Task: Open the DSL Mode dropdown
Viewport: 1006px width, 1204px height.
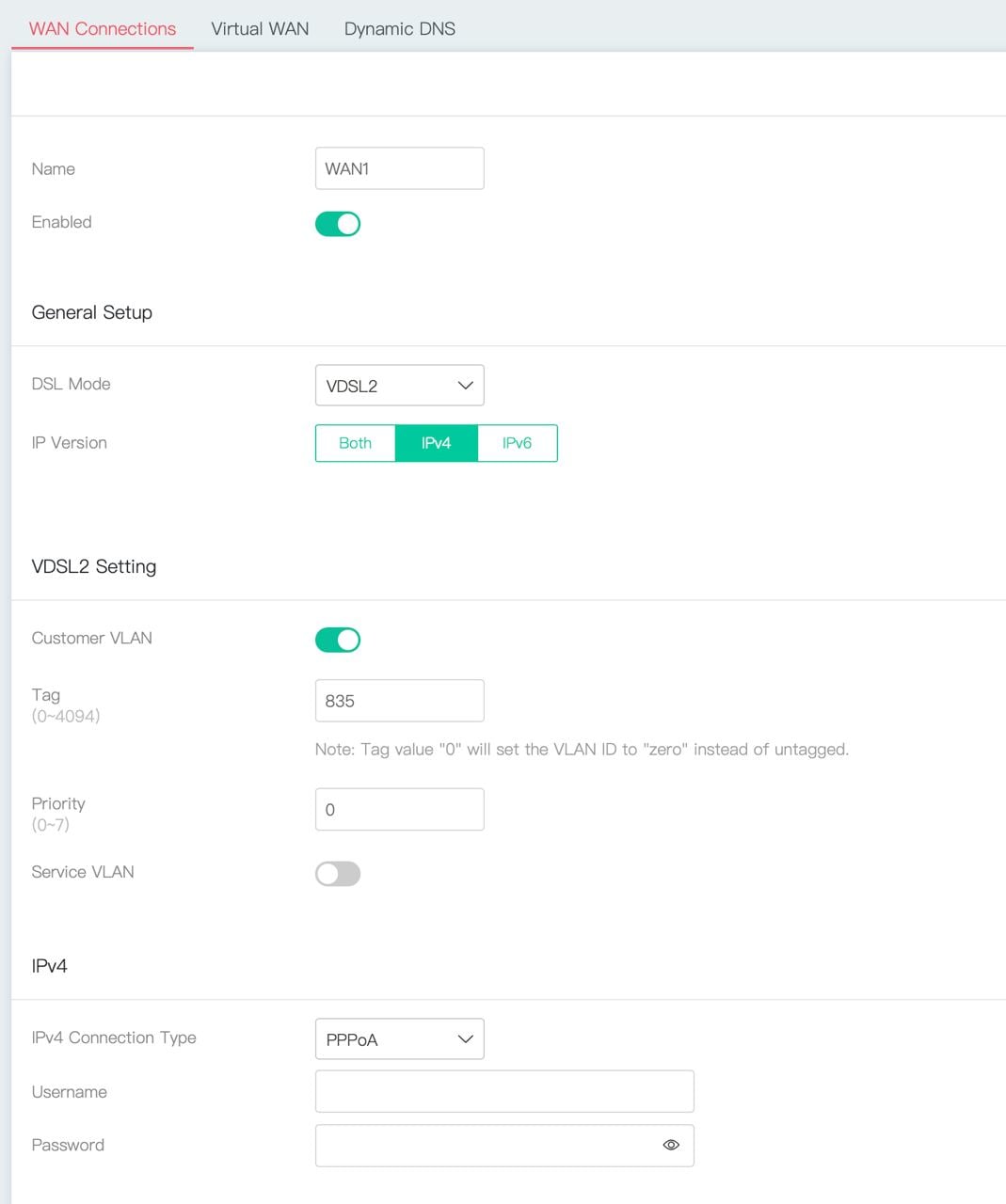Action: [400, 386]
